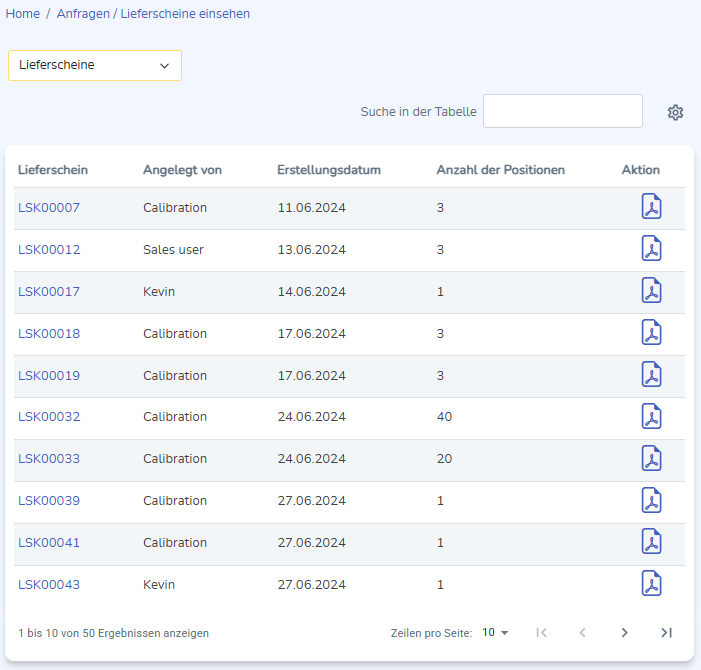Image resolution: width=701 pixels, height=670 pixels.
Task: Select LSK00041 delivery note link
Action: click(49, 543)
